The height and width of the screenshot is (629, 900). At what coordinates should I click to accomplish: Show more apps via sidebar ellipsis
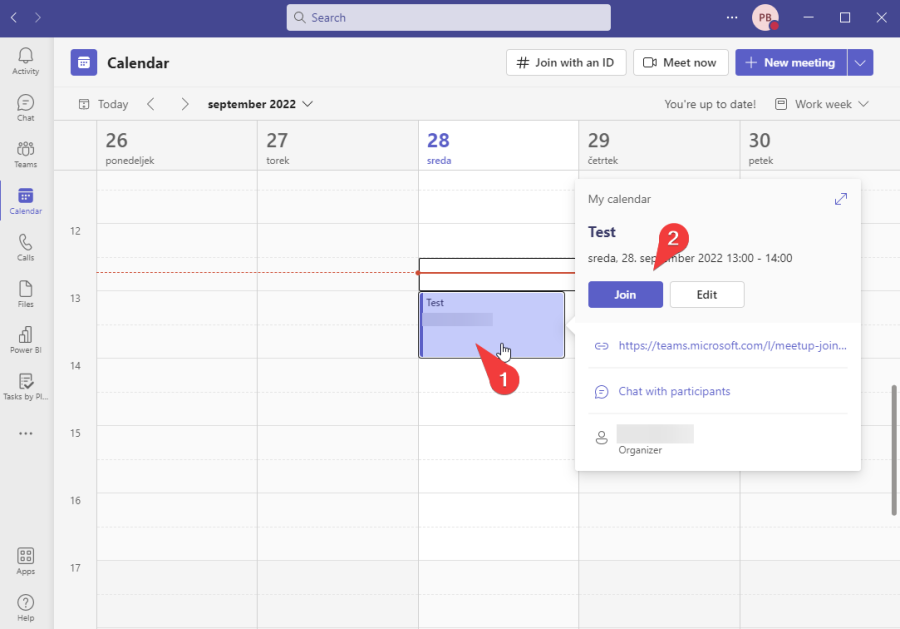(26, 433)
